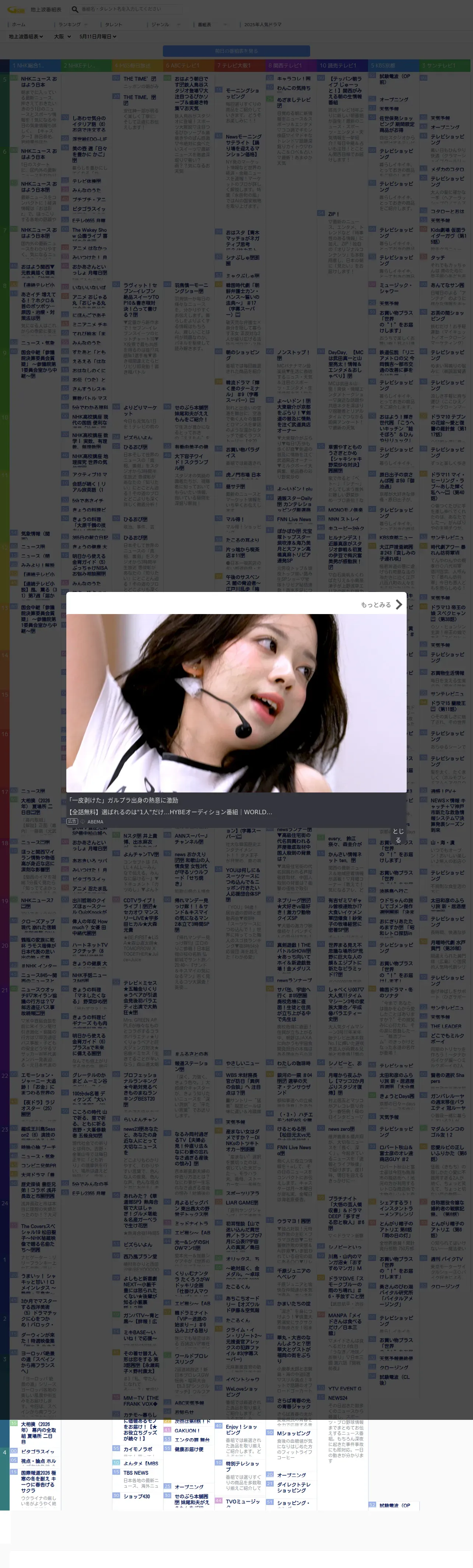Select the 4 MBS毎日放送 channel header
This screenshot has height=1568, width=473.
coord(137,66)
